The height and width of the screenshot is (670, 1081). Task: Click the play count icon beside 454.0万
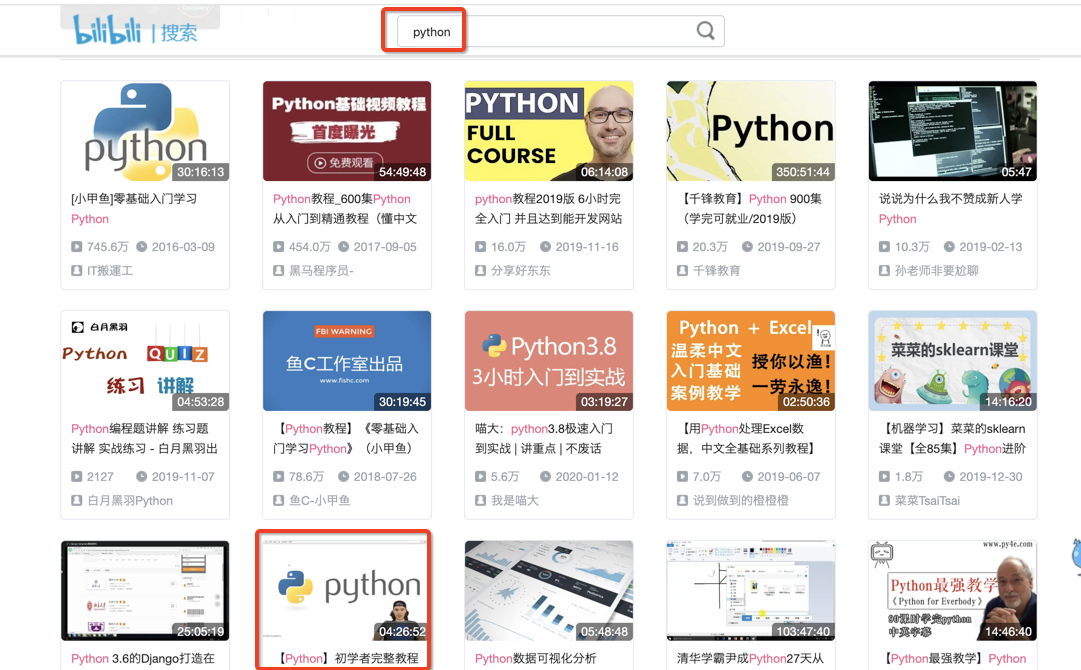pos(279,247)
